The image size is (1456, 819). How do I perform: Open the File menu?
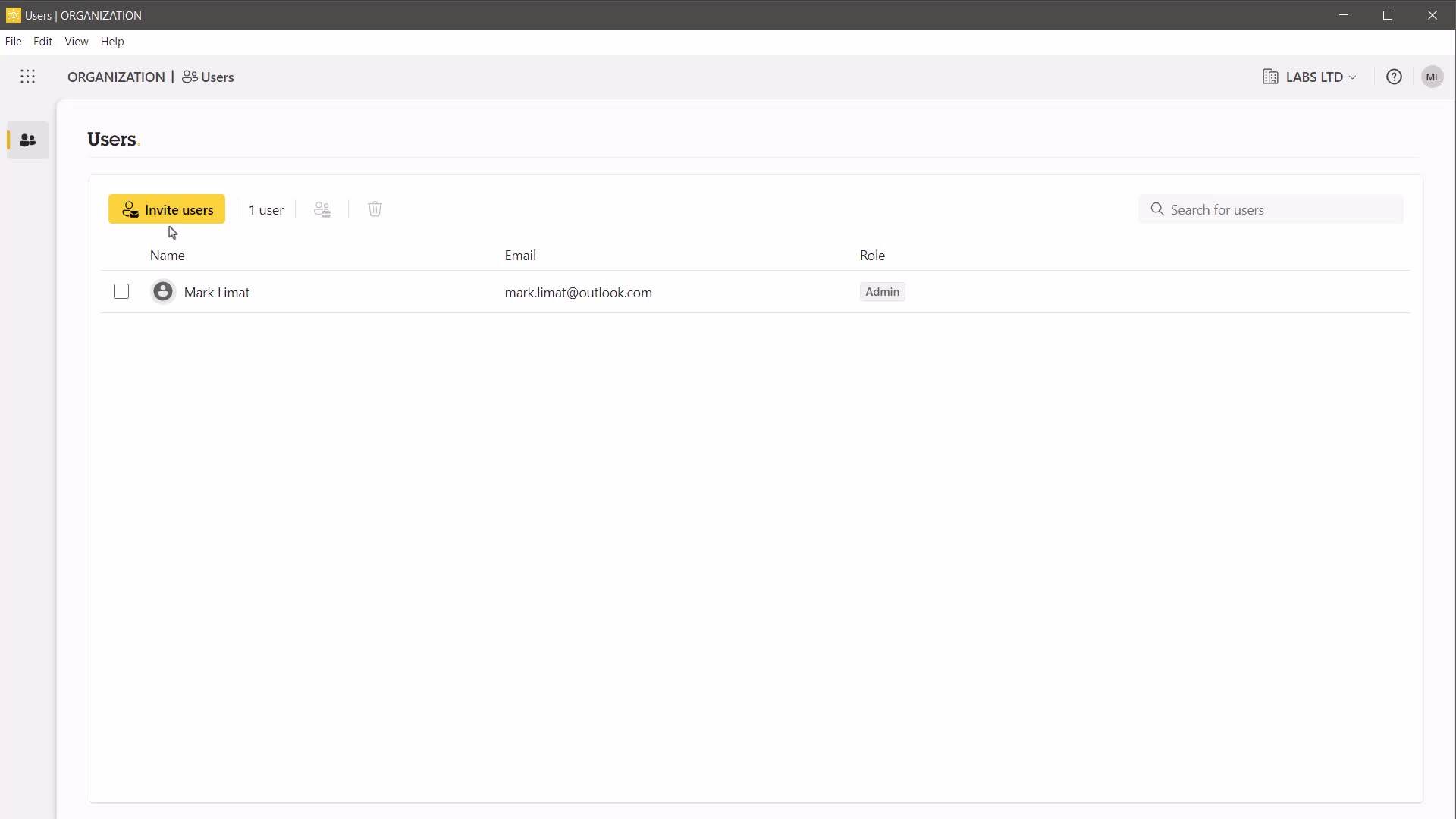13,42
